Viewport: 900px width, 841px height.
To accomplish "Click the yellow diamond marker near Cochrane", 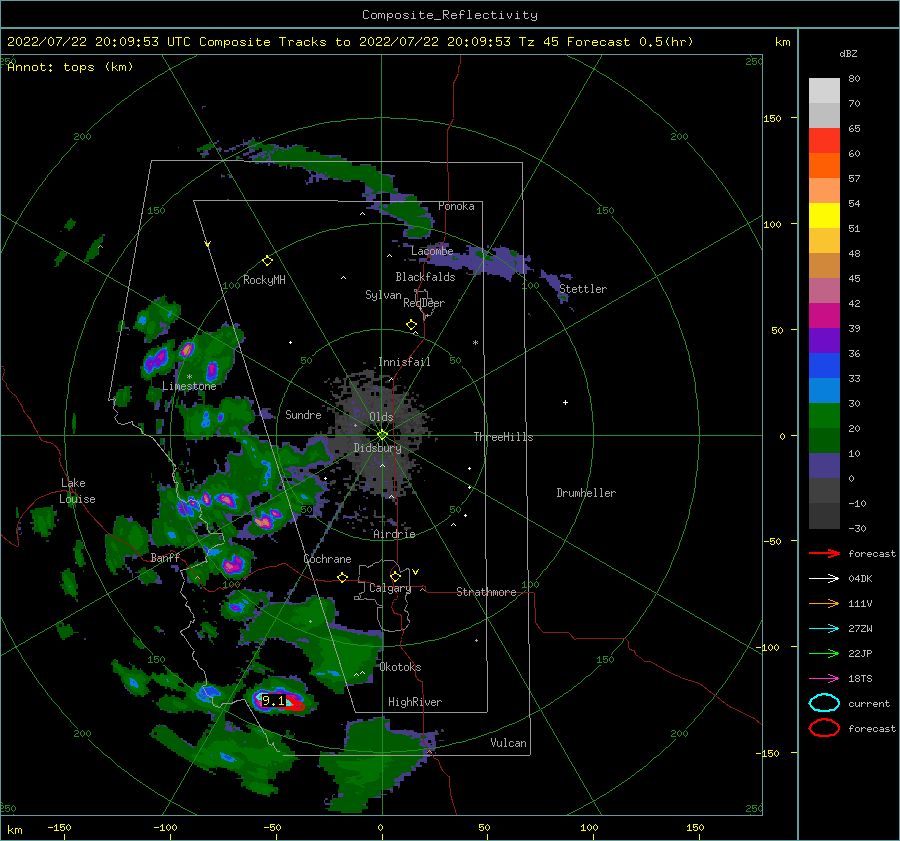I will pos(342,577).
